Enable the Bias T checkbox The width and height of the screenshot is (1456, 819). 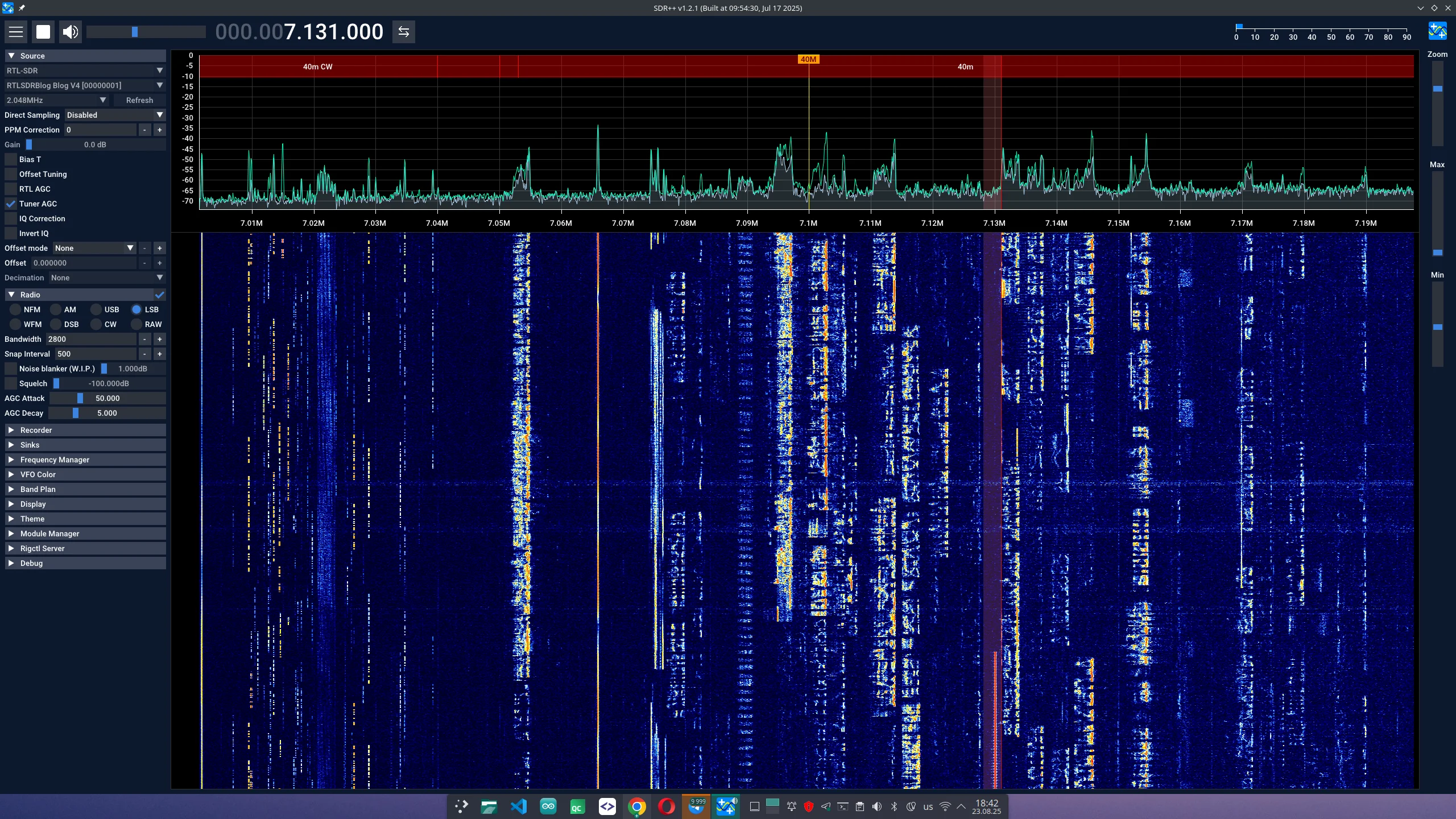coord(11,159)
